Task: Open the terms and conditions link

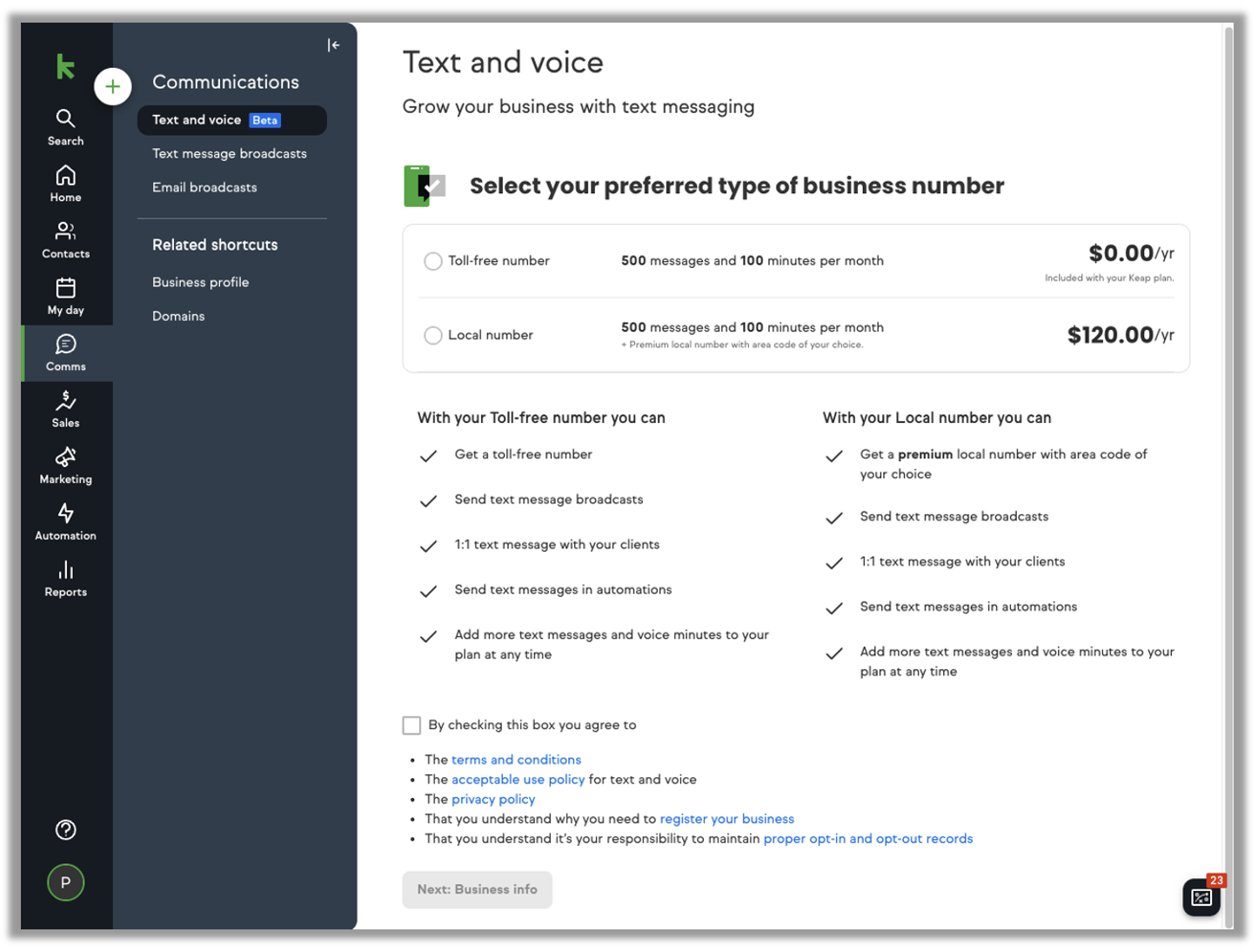Action: point(516,760)
